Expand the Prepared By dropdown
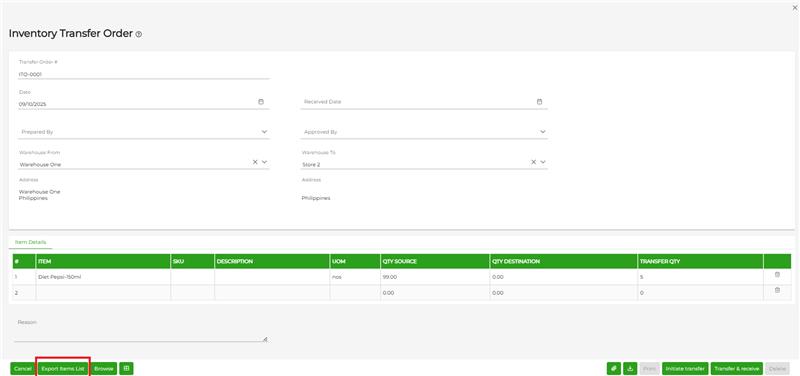The width and height of the screenshot is (800, 376). coord(264,132)
